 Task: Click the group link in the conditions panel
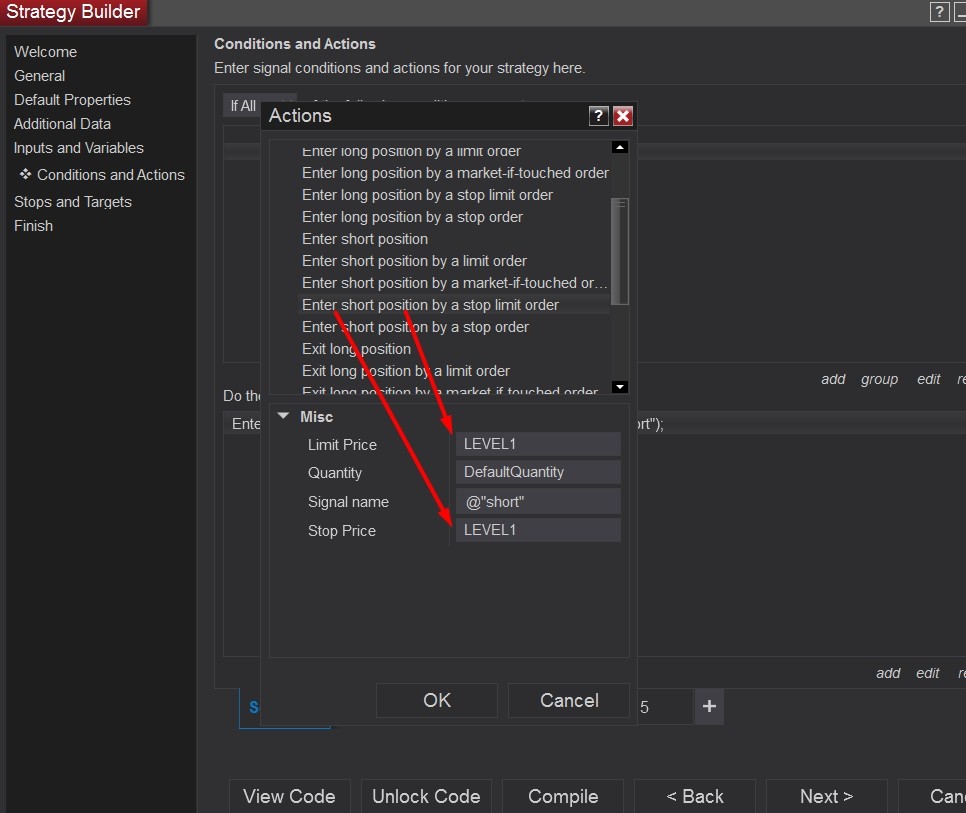click(879, 379)
